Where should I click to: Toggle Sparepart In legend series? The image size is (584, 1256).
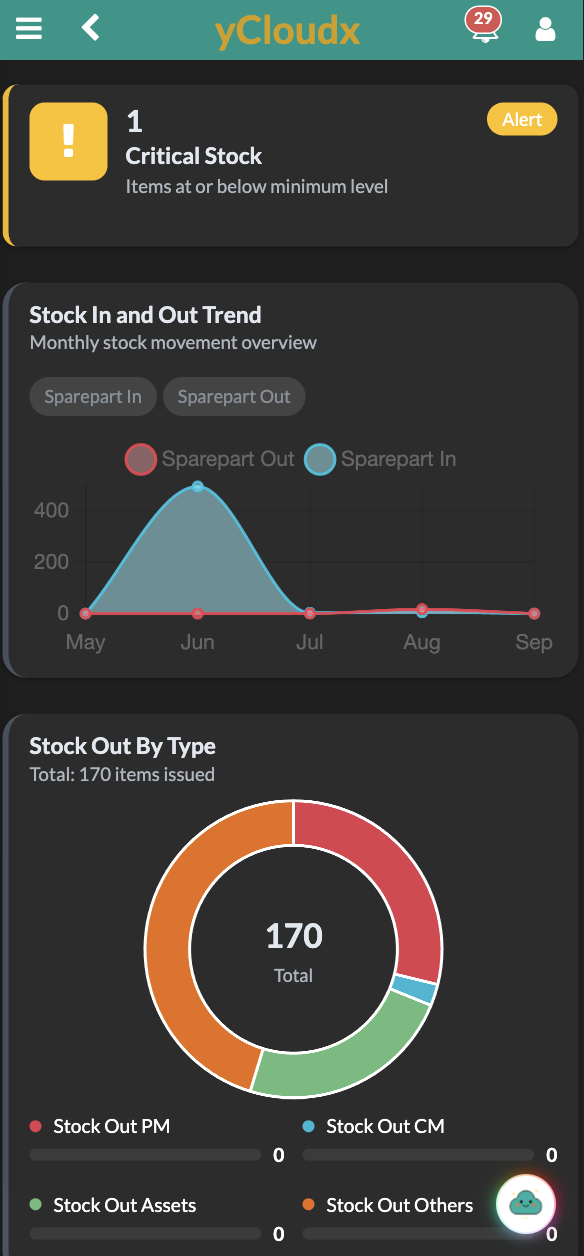tap(380, 460)
